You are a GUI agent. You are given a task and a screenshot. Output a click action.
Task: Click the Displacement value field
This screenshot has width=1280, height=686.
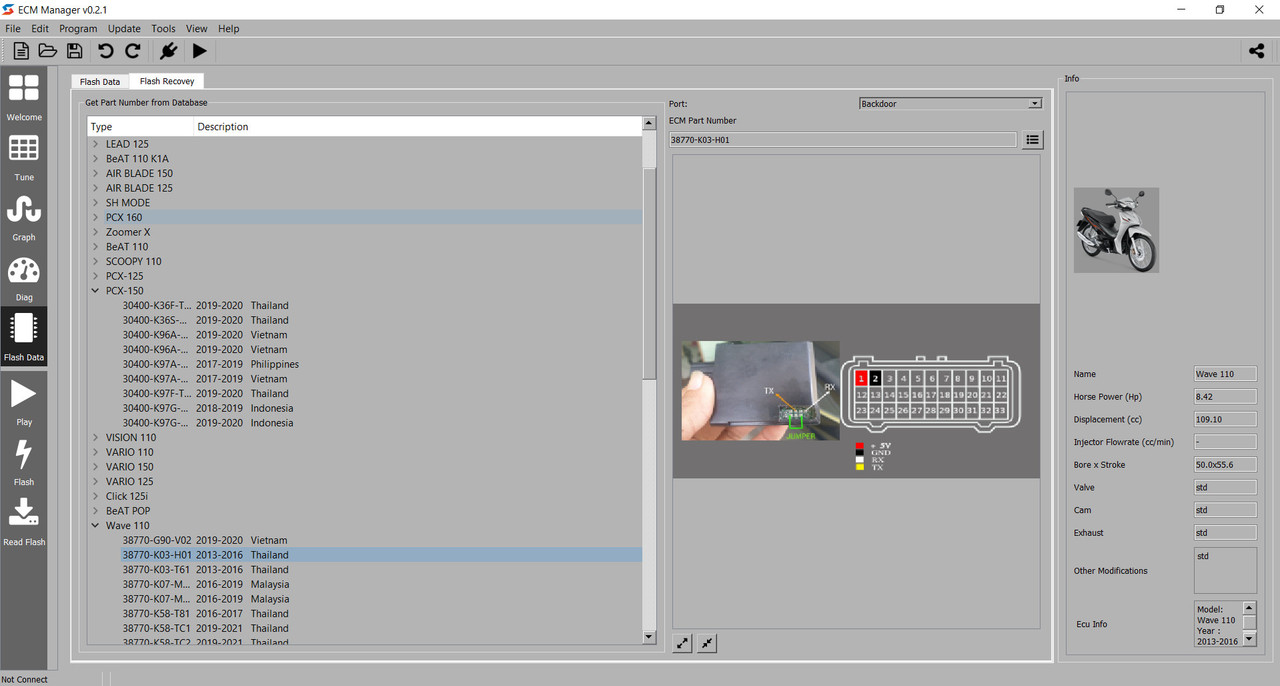(x=1225, y=419)
